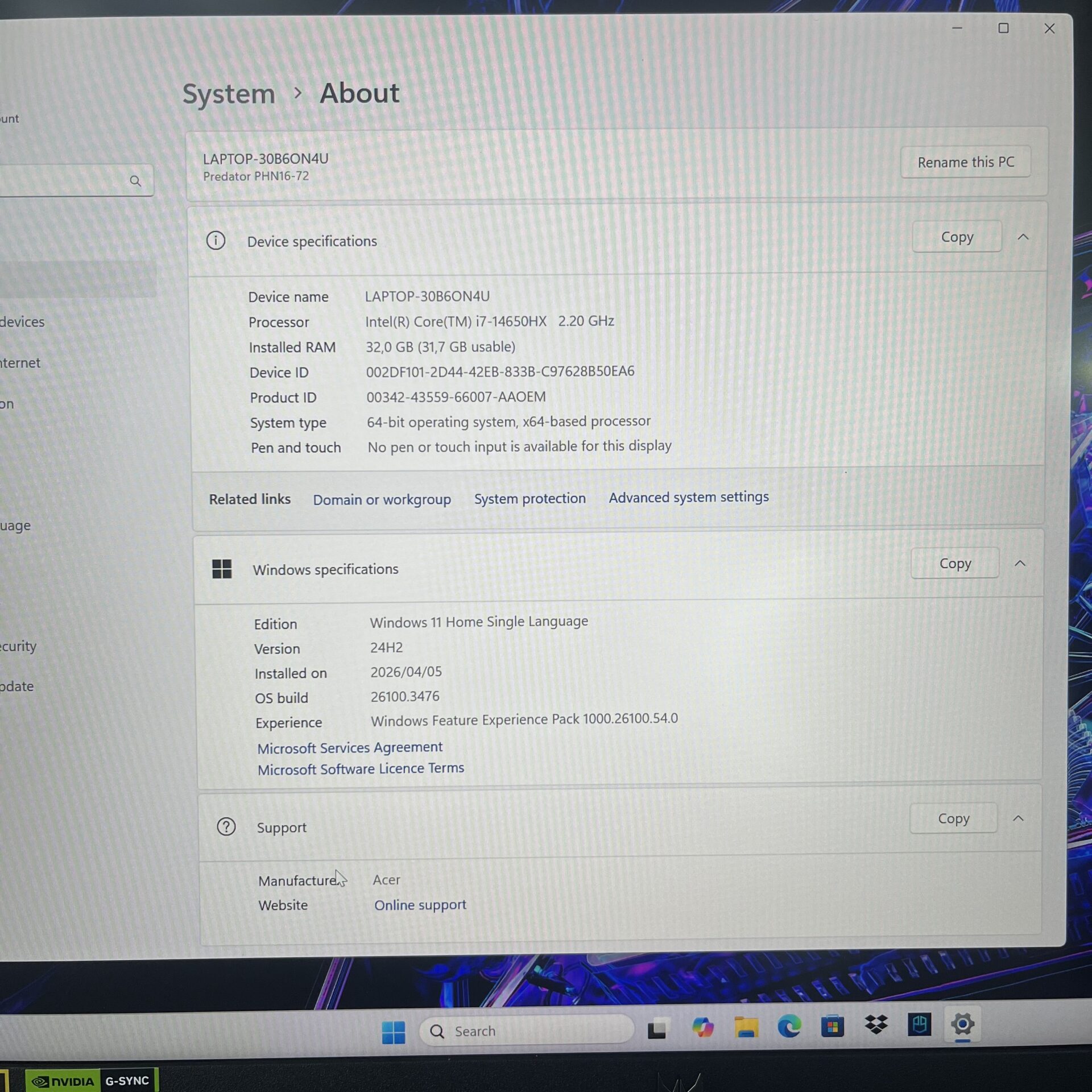Minimize the Settings window
The height and width of the screenshot is (1092, 1092).
pyautogui.click(x=957, y=28)
